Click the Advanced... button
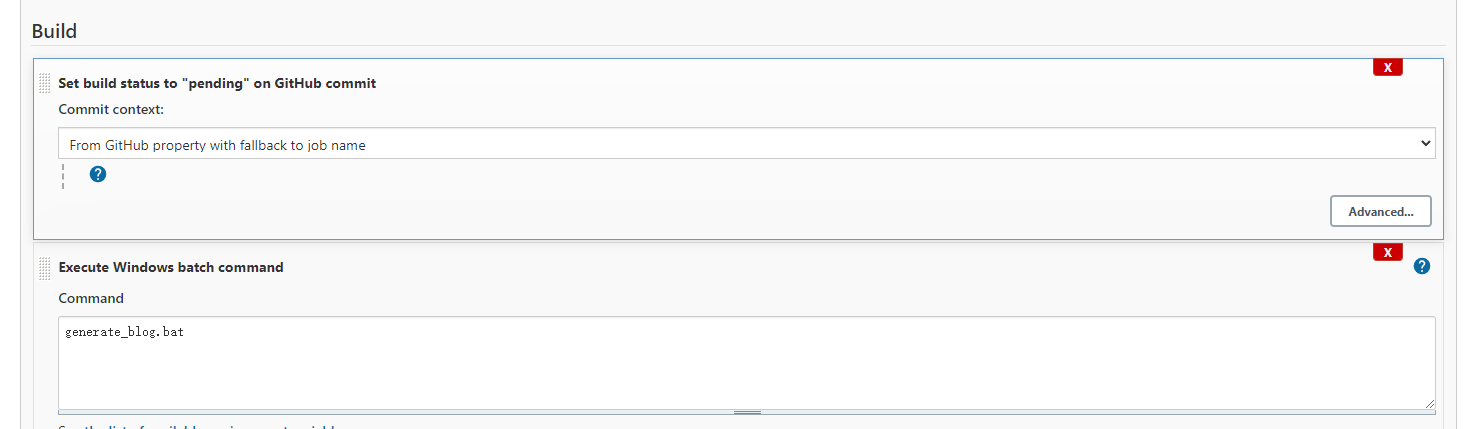Image resolution: width=1463 pixels, height=429 pixels. [x=1380, y=211]
